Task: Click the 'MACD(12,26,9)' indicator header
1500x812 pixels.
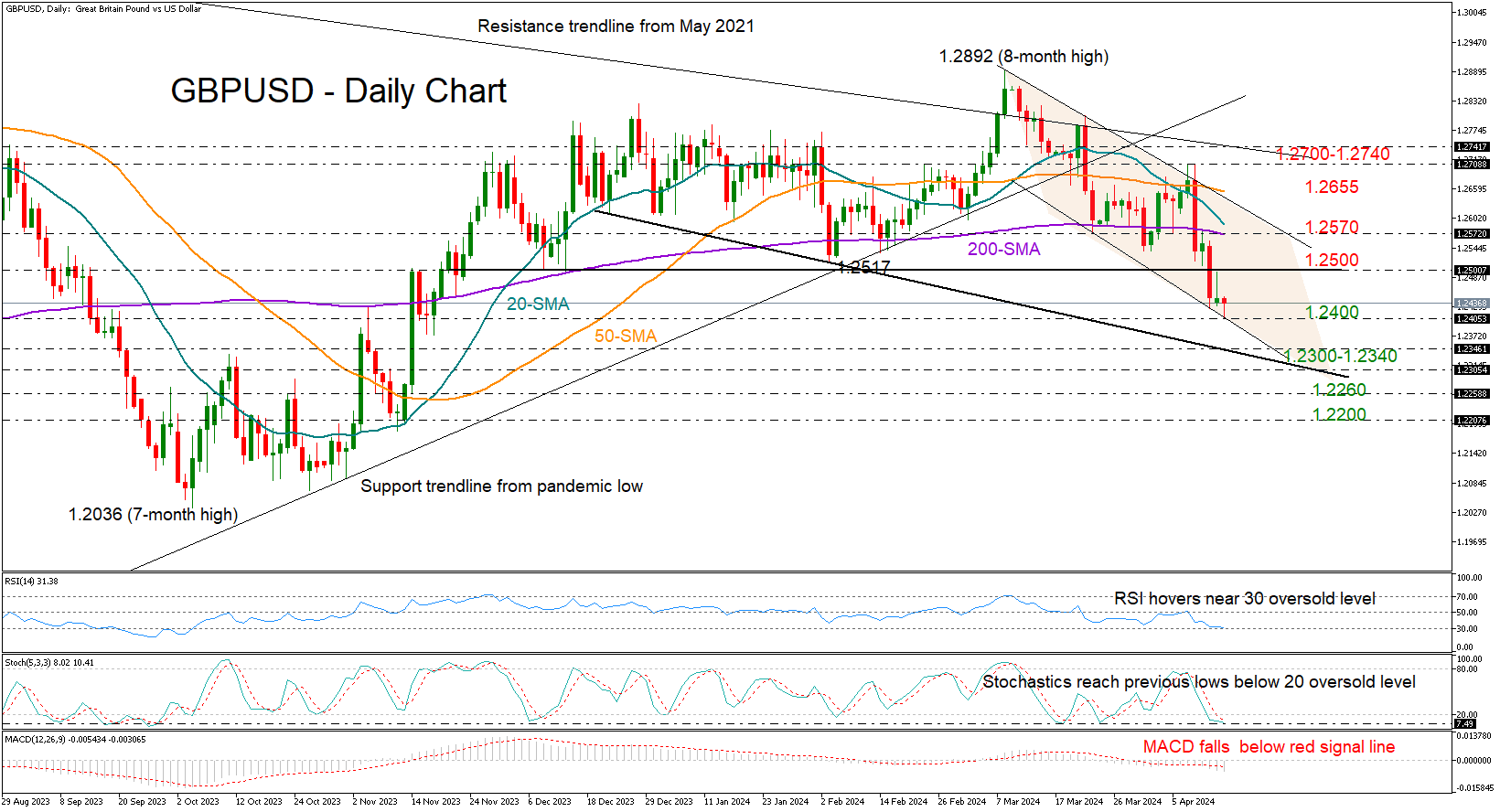Action: 75,739
